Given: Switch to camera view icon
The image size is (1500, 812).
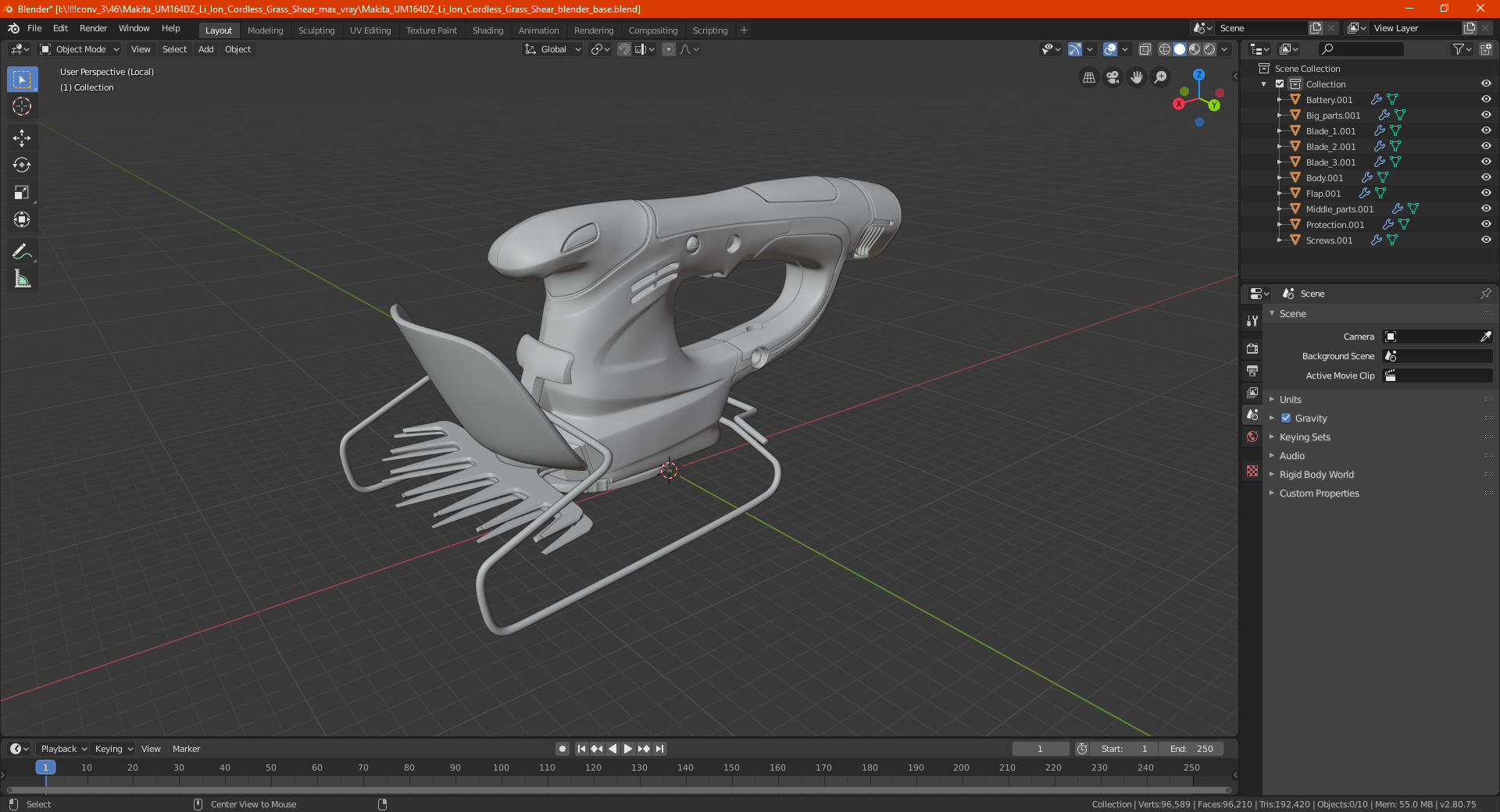Looking at the screenshot, I should tap(1112, 77).
